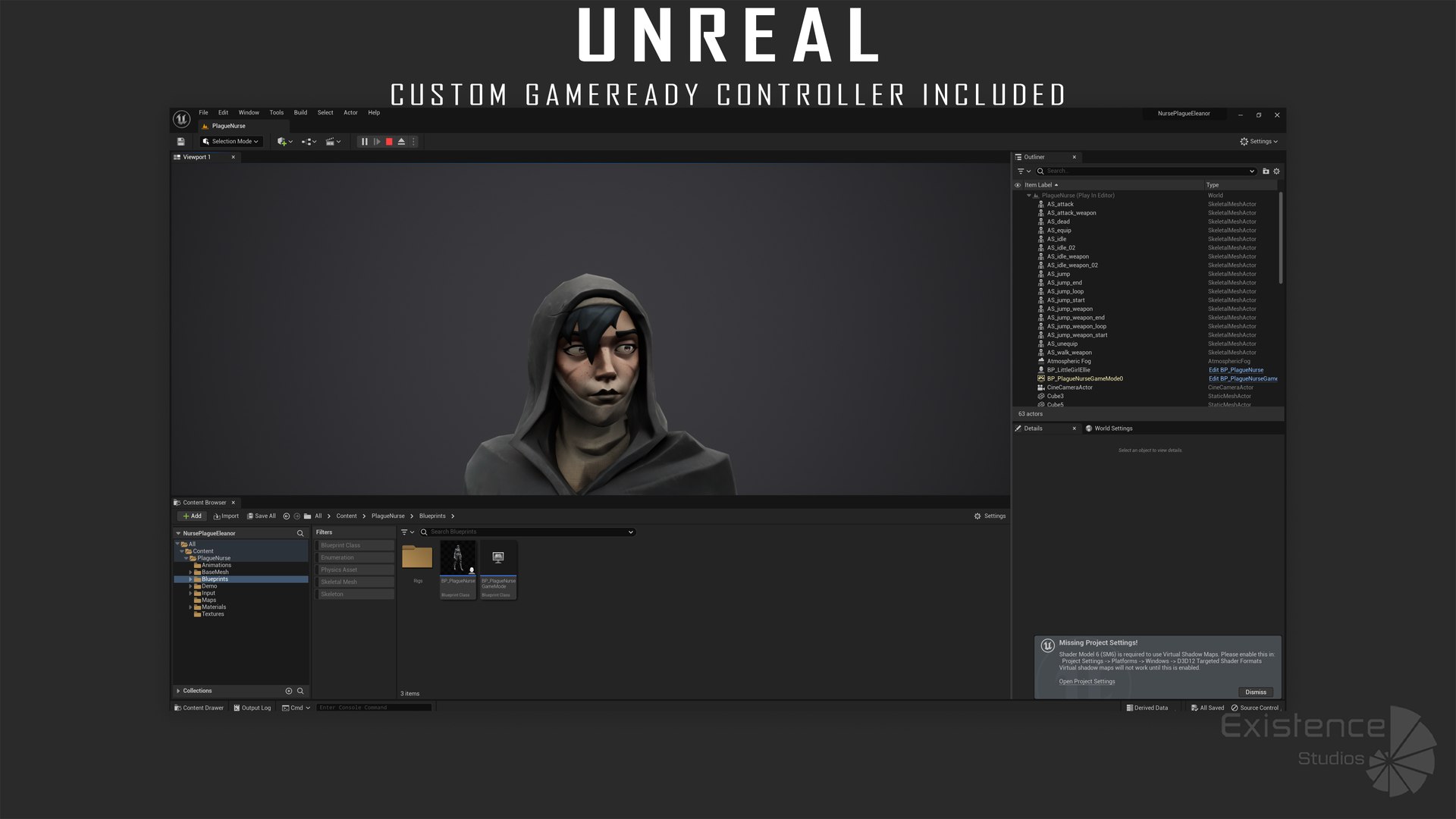Sort the Outliner by Item Label
The height and width of the screenshot is (819, 1456).
point(1040,185)
